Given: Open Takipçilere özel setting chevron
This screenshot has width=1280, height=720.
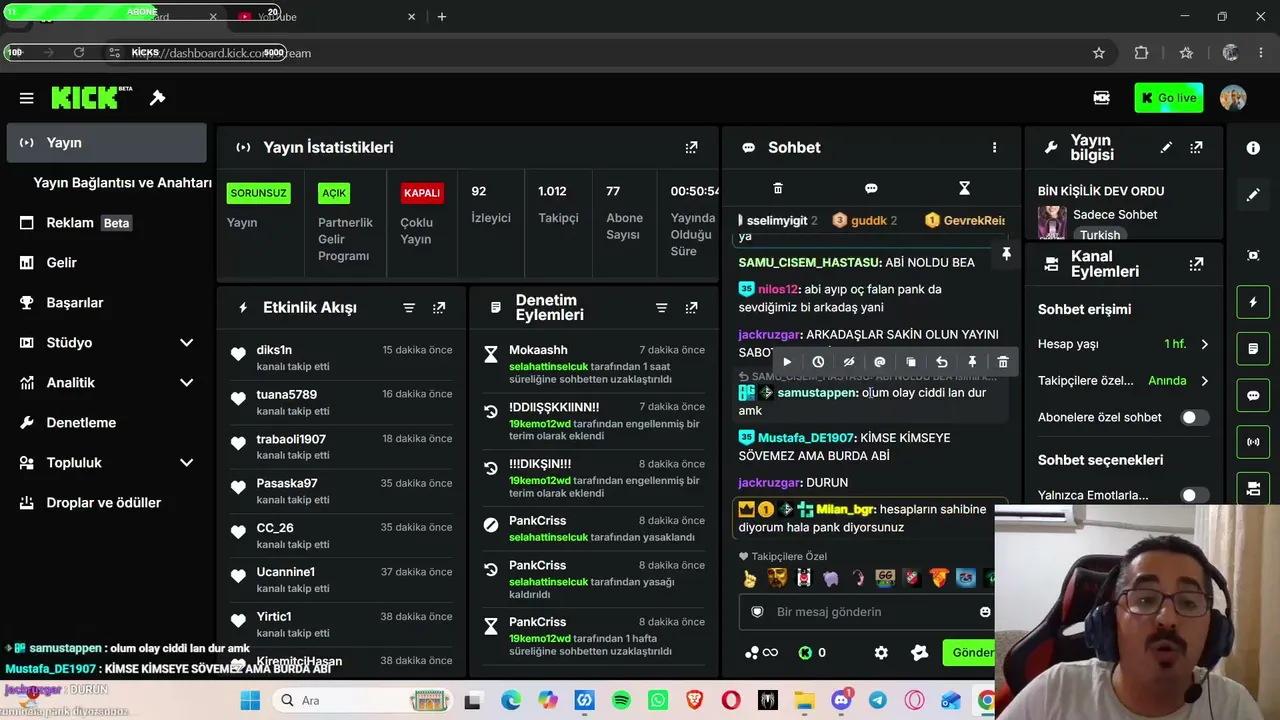Looking at the screenshot, I should (x=1204, y=381).
